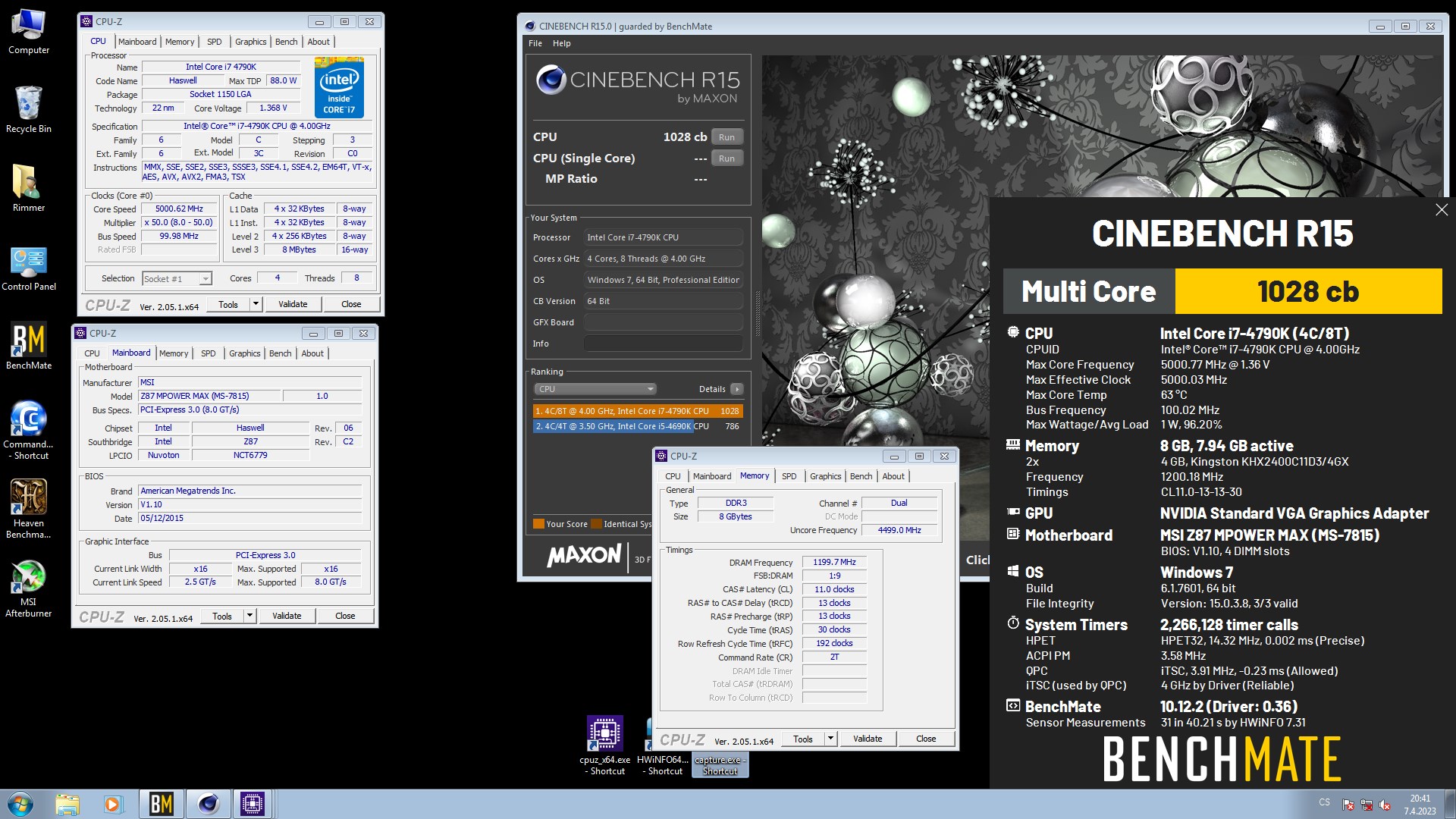
Task: Open the Control Panel desktop icon
Action: point(29,268)
